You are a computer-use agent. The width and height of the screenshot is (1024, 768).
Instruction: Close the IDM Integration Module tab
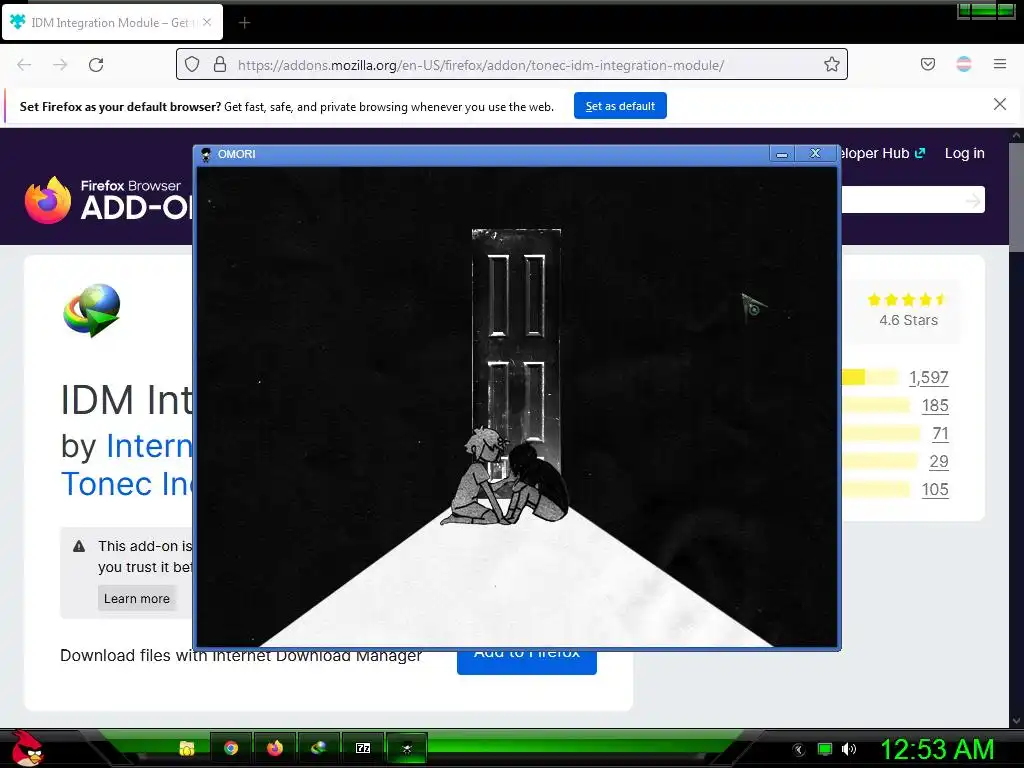(207, 22)
